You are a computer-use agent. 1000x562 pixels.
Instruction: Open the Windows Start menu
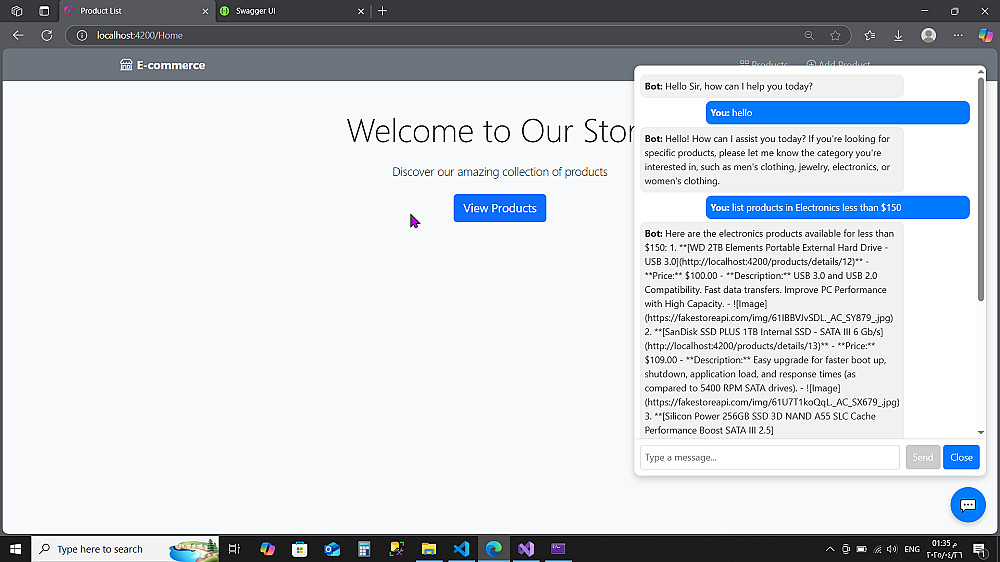(15, 549)
